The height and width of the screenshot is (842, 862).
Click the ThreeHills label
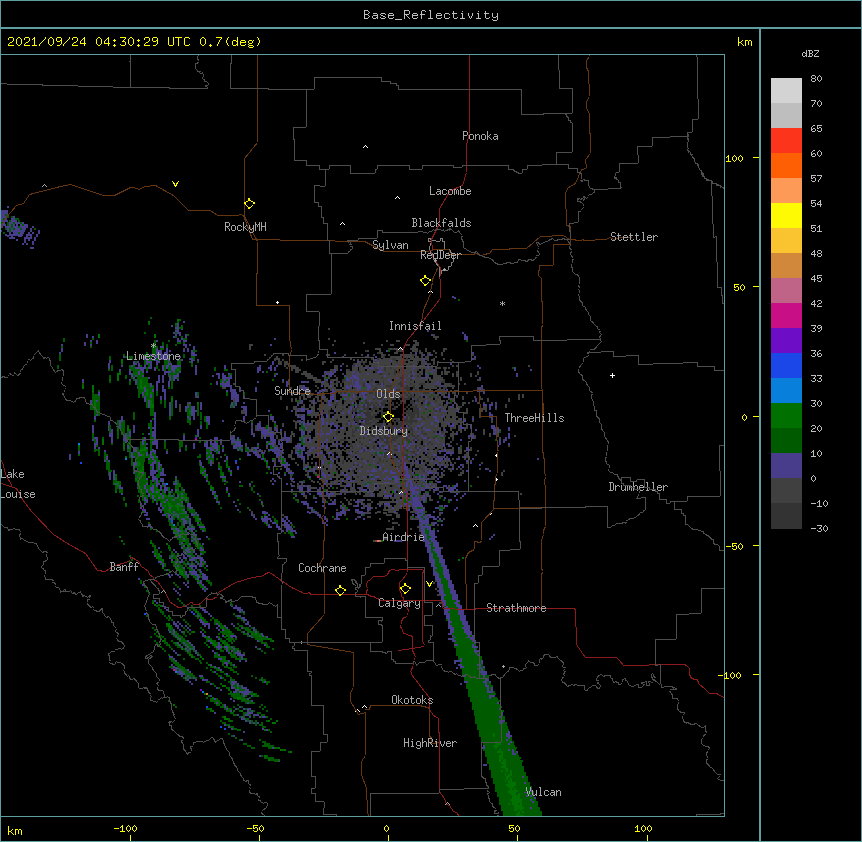coord(534,418)
